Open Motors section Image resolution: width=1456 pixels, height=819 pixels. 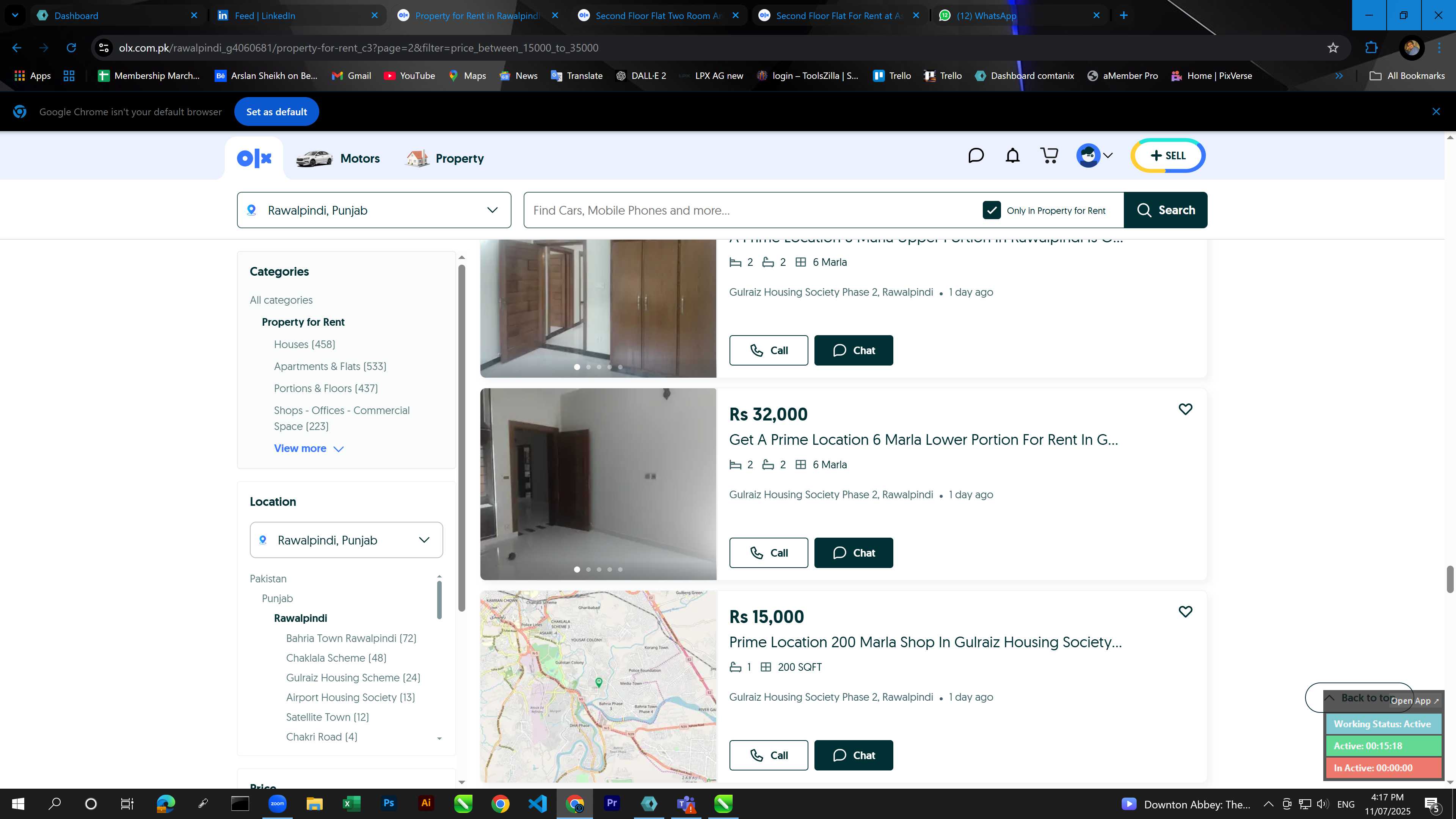338,158
